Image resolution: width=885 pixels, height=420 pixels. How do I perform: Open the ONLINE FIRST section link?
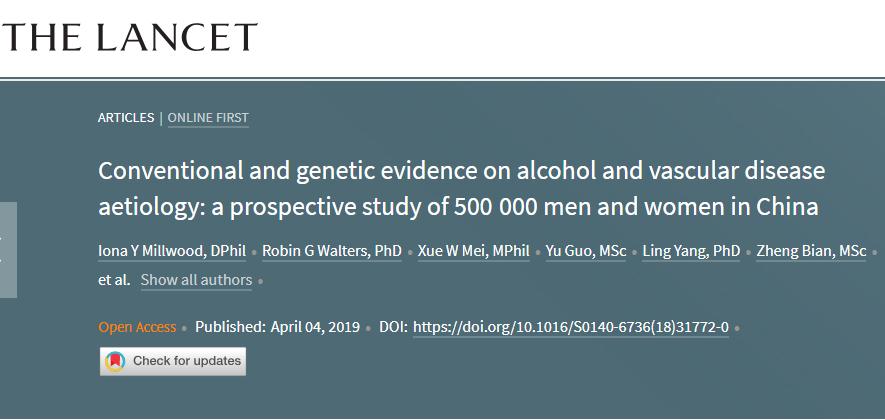(208, 118)
